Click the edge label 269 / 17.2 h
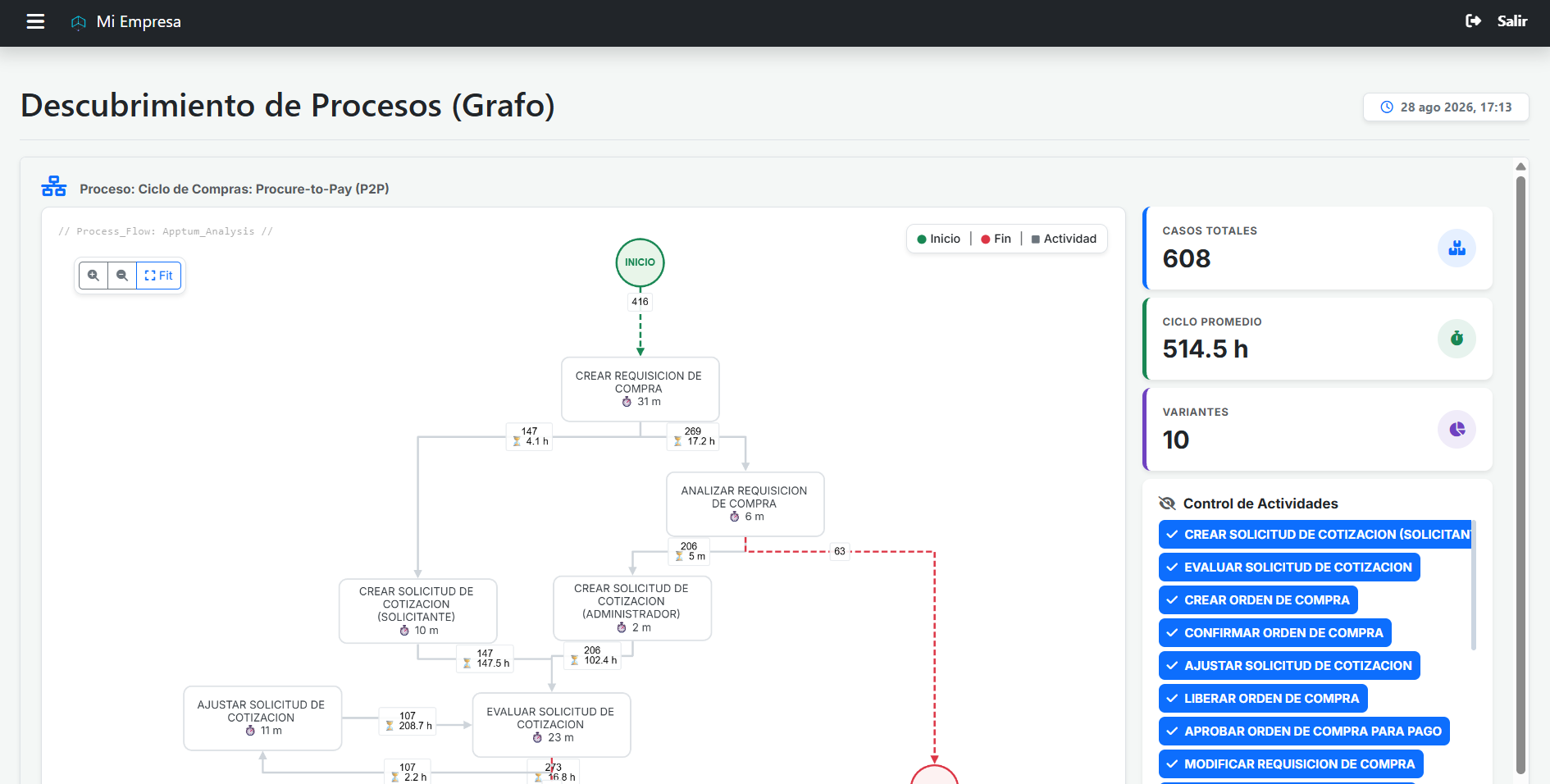This screenshot has height=784, width=1550. click(694, 436)
